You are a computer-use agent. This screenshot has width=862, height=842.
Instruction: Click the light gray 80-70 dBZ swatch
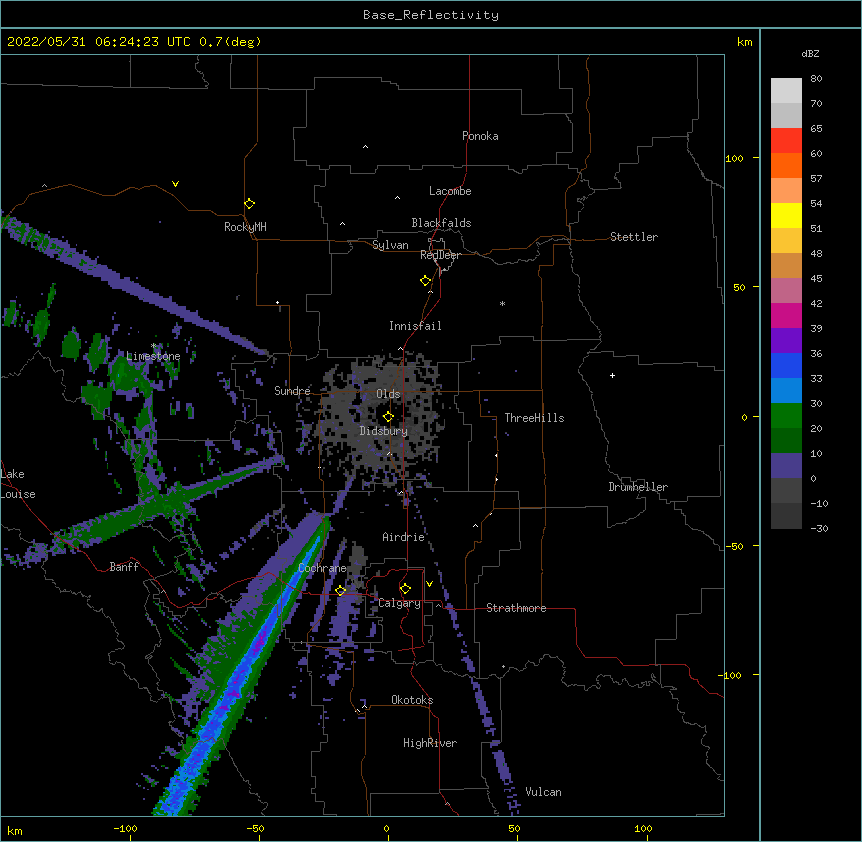786,90
